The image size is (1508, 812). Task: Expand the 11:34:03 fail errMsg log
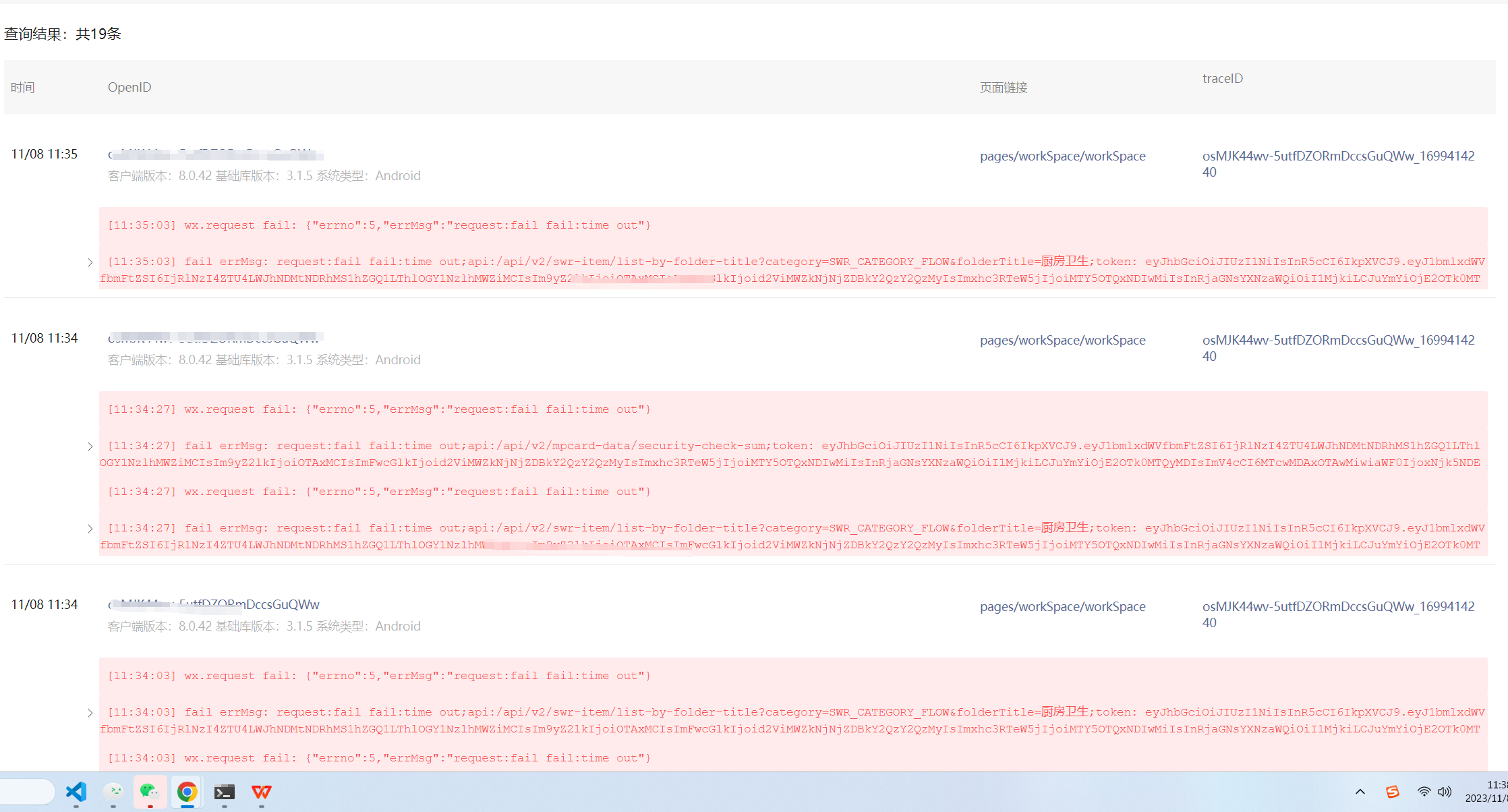pyautogui.click(x=90, y=713)
